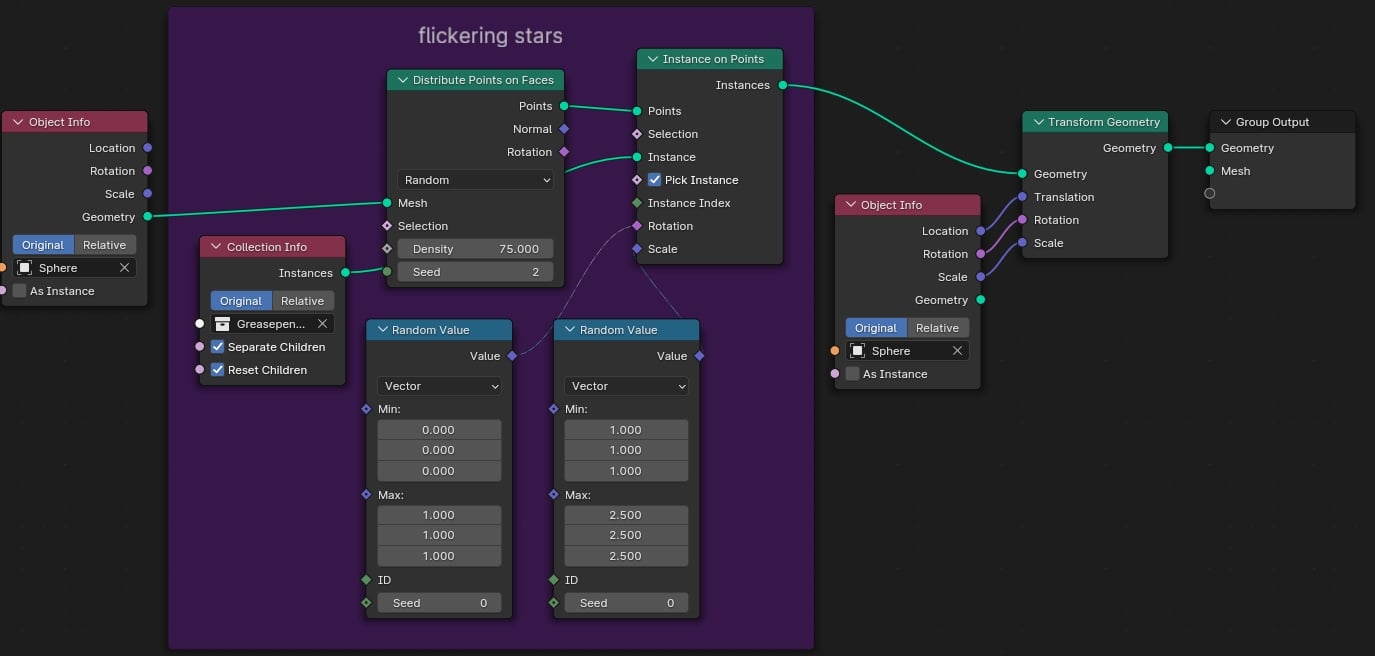Toggle the Reset Children checkbox

click(x=218, y=370)
